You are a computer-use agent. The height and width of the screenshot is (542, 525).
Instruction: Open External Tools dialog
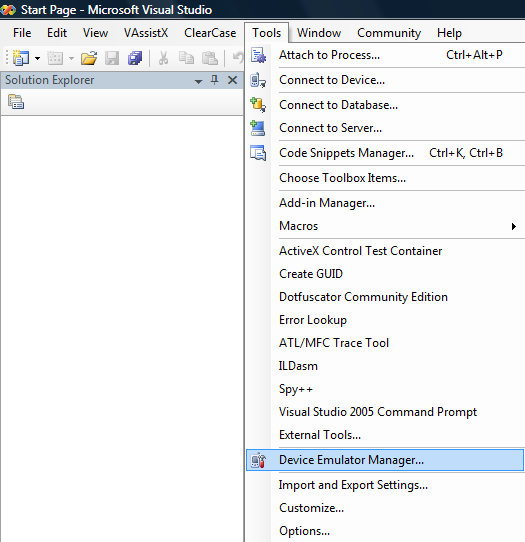point(385,435)
